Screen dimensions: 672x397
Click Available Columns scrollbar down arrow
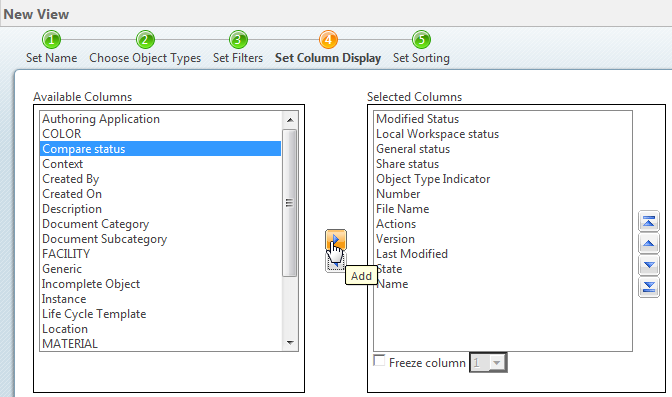coord(290,343)
